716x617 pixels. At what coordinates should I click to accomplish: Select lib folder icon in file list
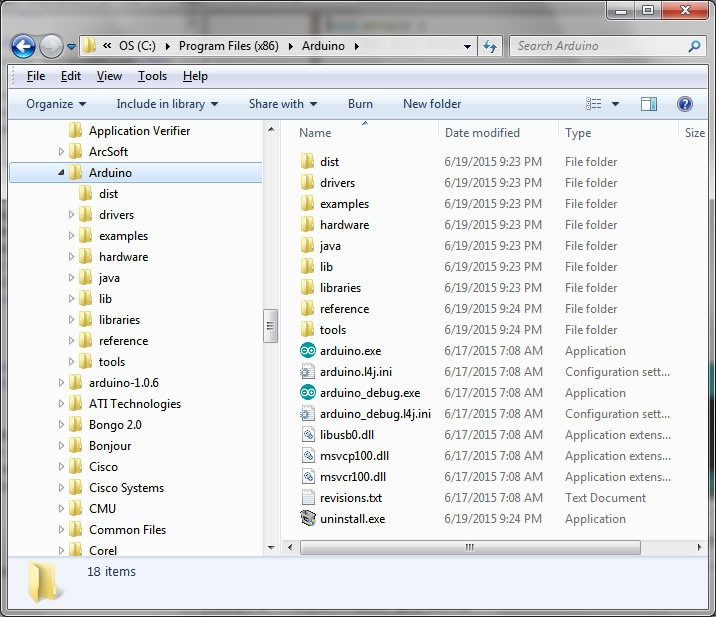tap(308, 267)
